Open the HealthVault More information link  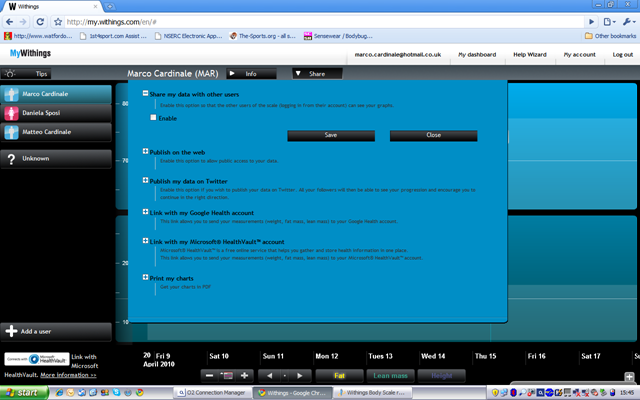[68, 375]
